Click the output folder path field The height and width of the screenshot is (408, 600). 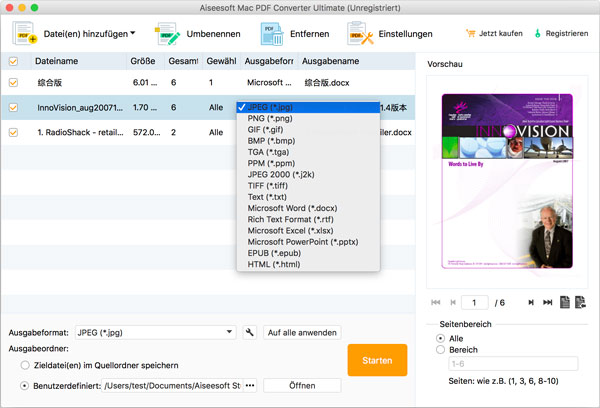(173, 385)
